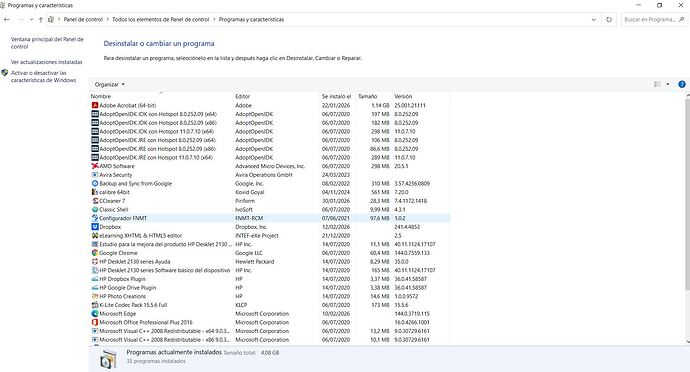Expand the chevron after Panel de control
The width and height of the screenshot is (690, 372).
tap(107, 19)
